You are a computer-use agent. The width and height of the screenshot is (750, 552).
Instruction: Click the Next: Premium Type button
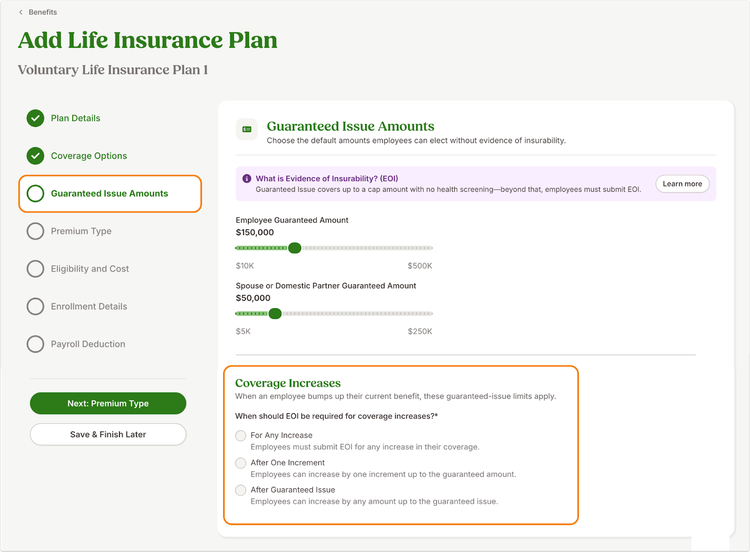click(x=108, y=403)
